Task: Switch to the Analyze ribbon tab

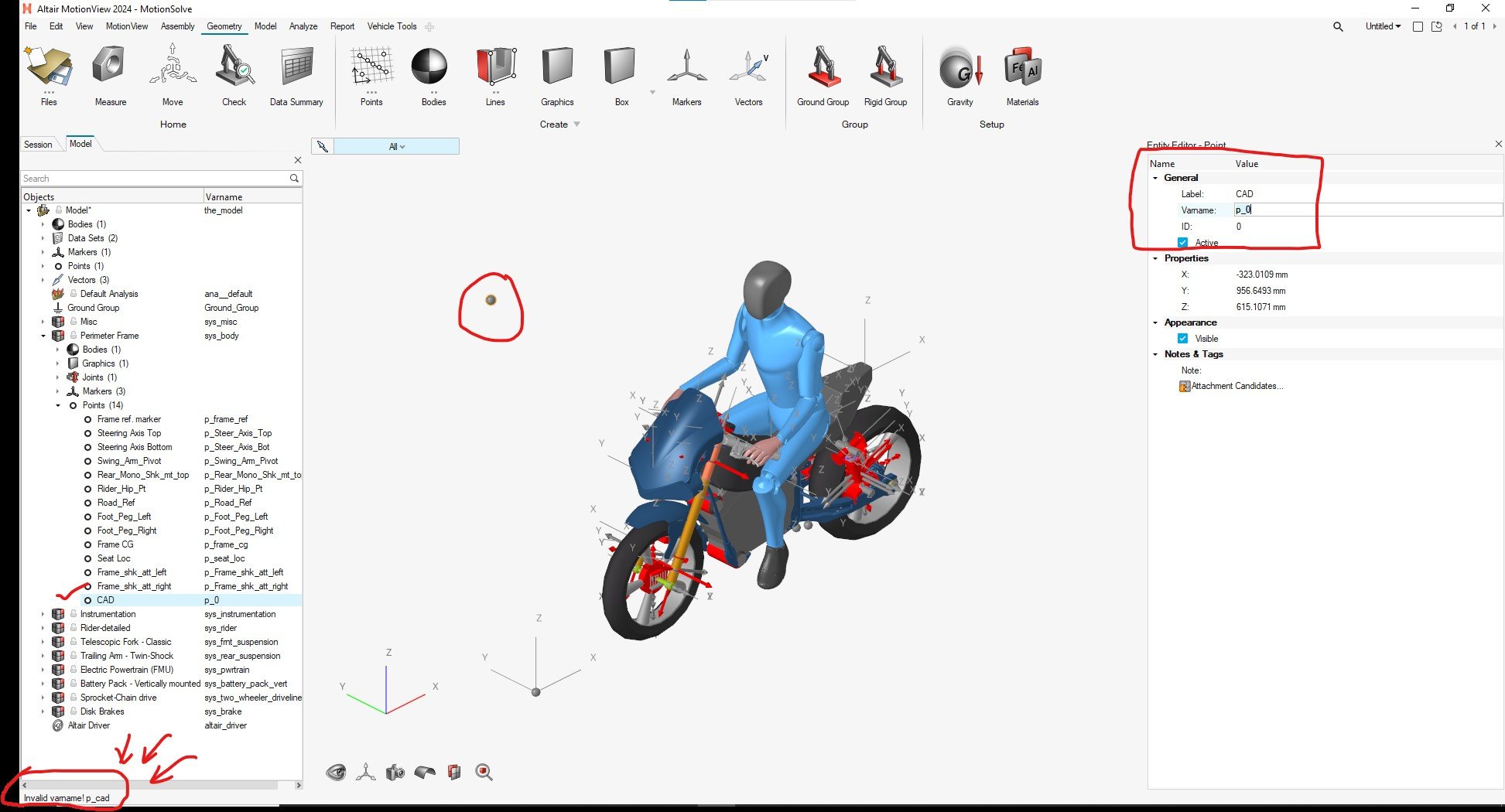Action: coord(303,26)
